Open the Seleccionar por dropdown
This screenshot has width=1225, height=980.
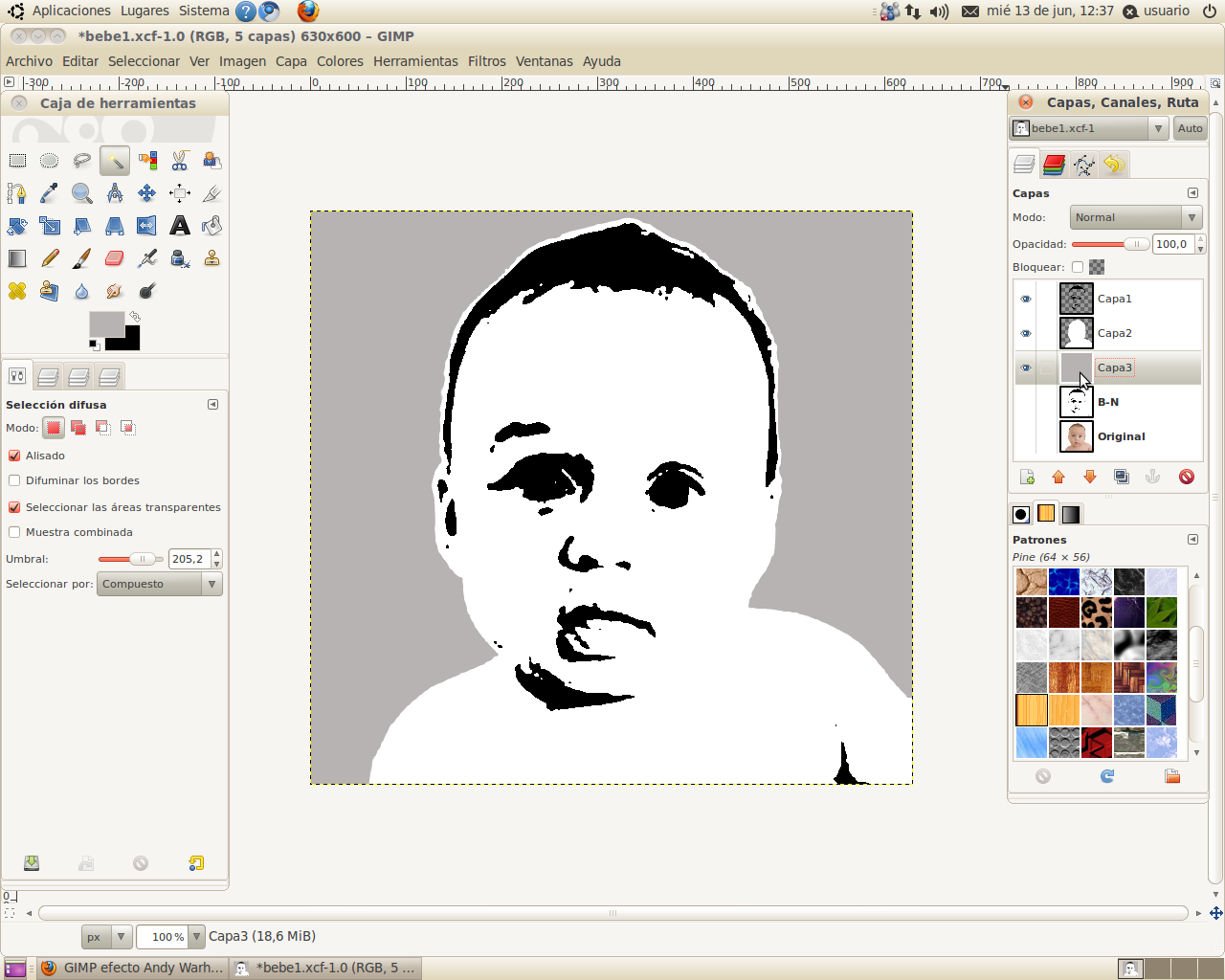coord(159,583)
